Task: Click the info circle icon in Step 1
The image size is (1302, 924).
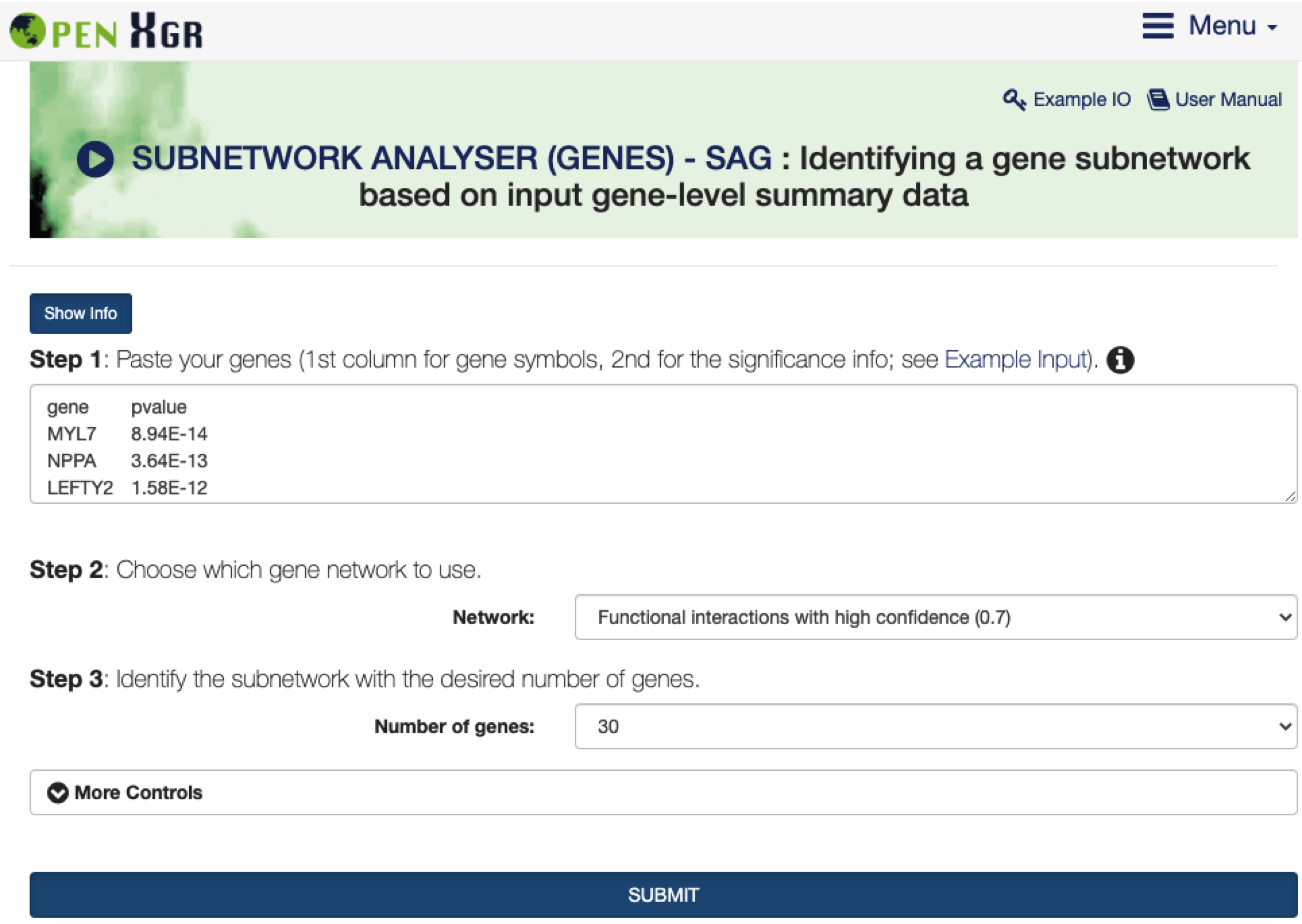Action: point(1120,360)
